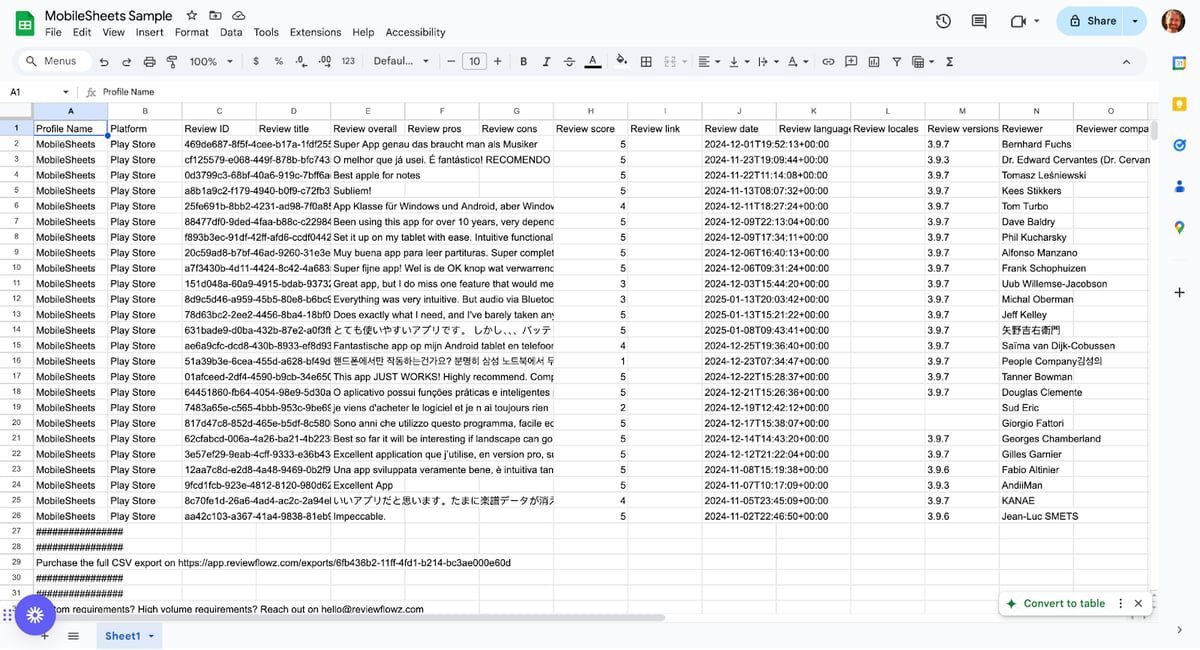Screen dimensions: 1200x650
Task: Increase decimal places button
Action: click(x=324, y=61)
